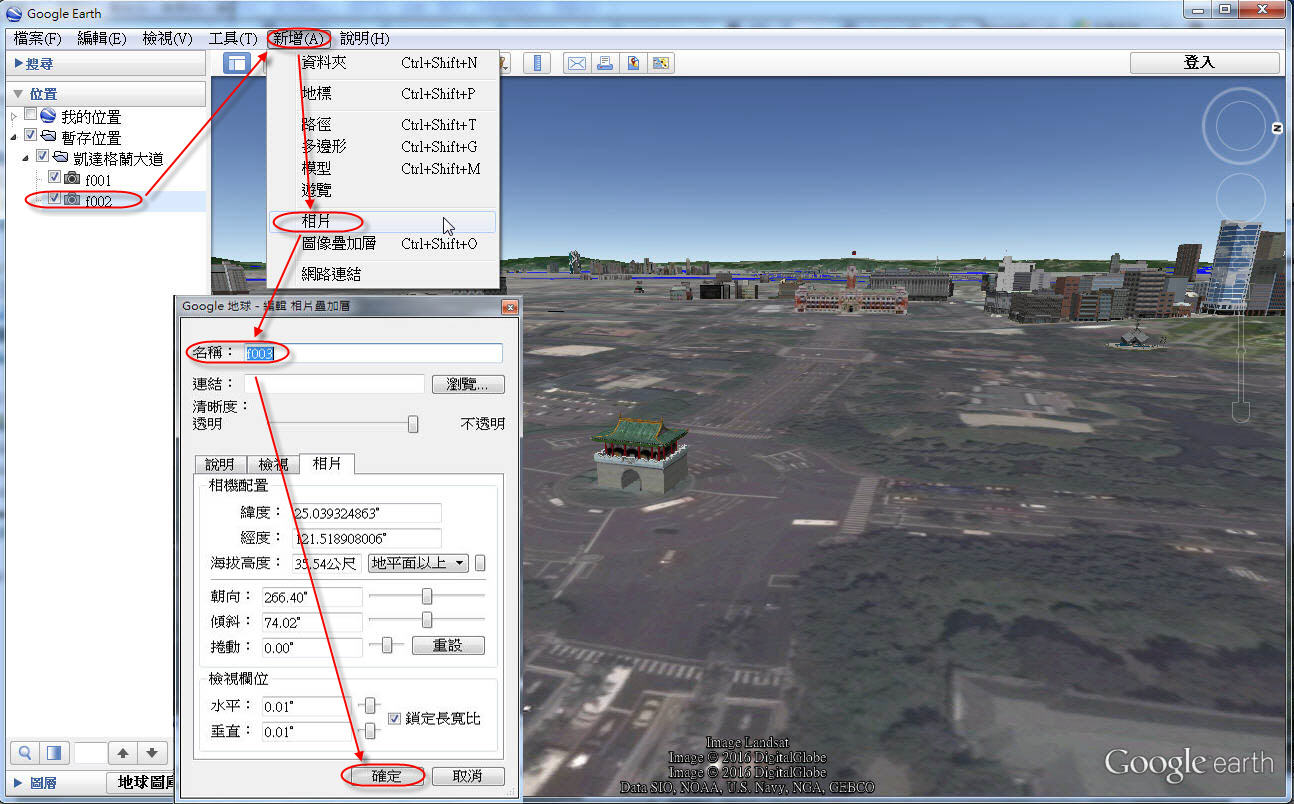Screen dimensions: 1294x804
Task: Adjust the 傾斜 tilt slider
Action: [x=427, y=620]
